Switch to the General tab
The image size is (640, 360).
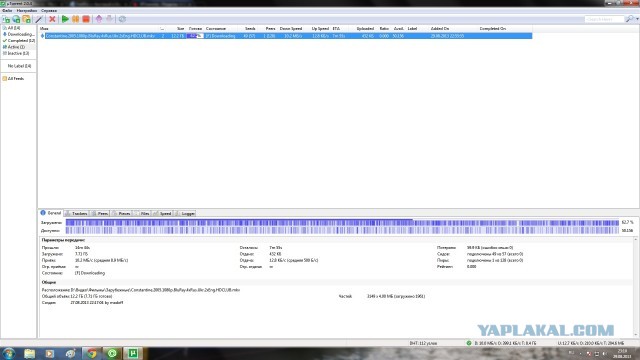(x=51, y=213)
